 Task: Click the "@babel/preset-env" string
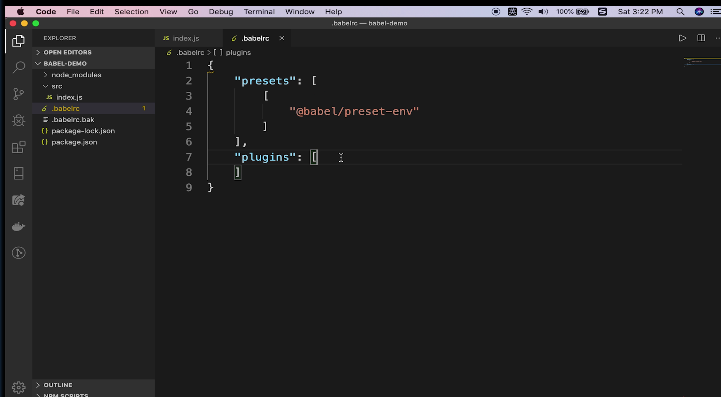[x=354, y=111]
